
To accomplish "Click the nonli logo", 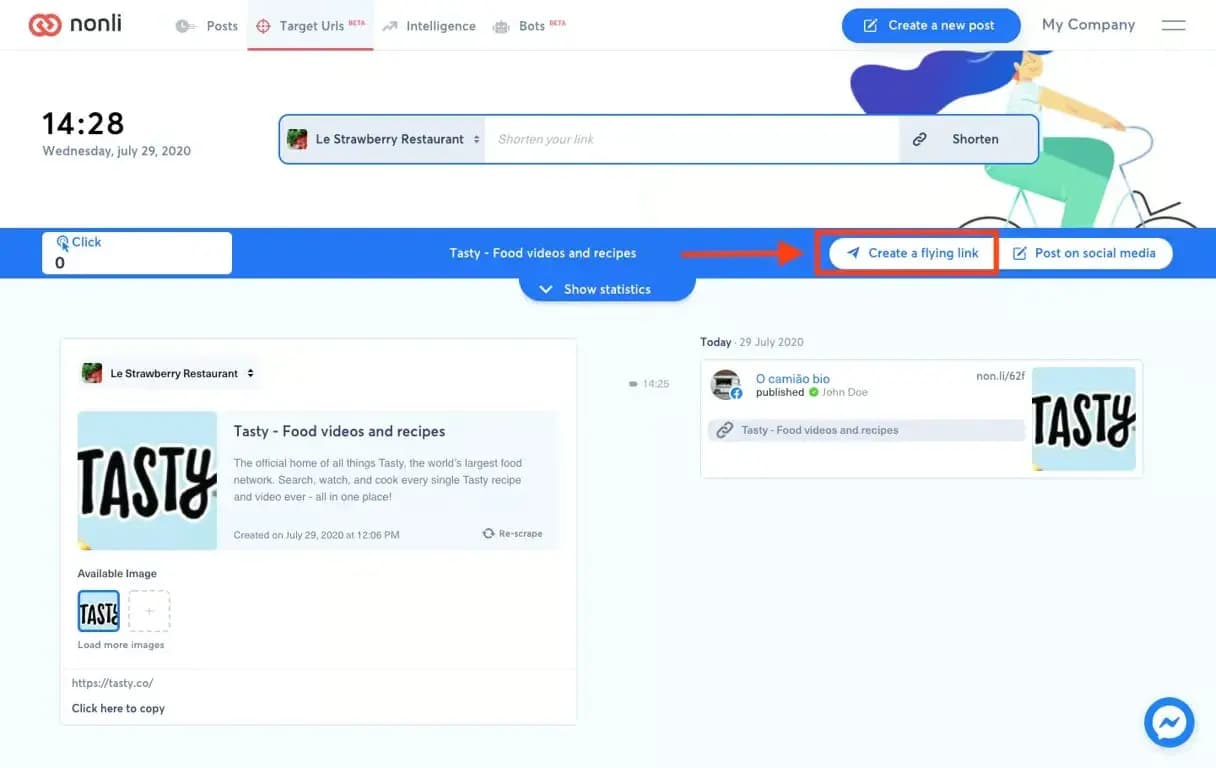I will click(x=75, y=25).
